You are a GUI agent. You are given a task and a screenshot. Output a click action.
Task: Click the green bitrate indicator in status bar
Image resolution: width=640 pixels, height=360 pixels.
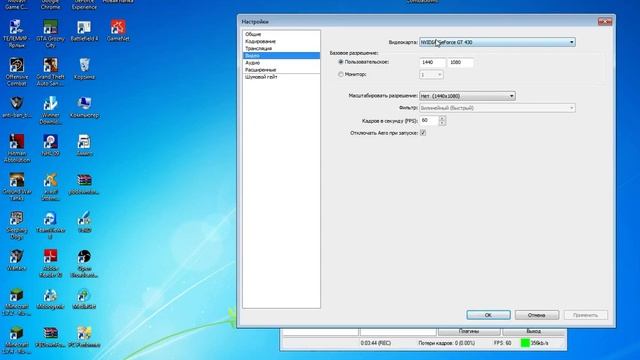[x=525, y=343]
